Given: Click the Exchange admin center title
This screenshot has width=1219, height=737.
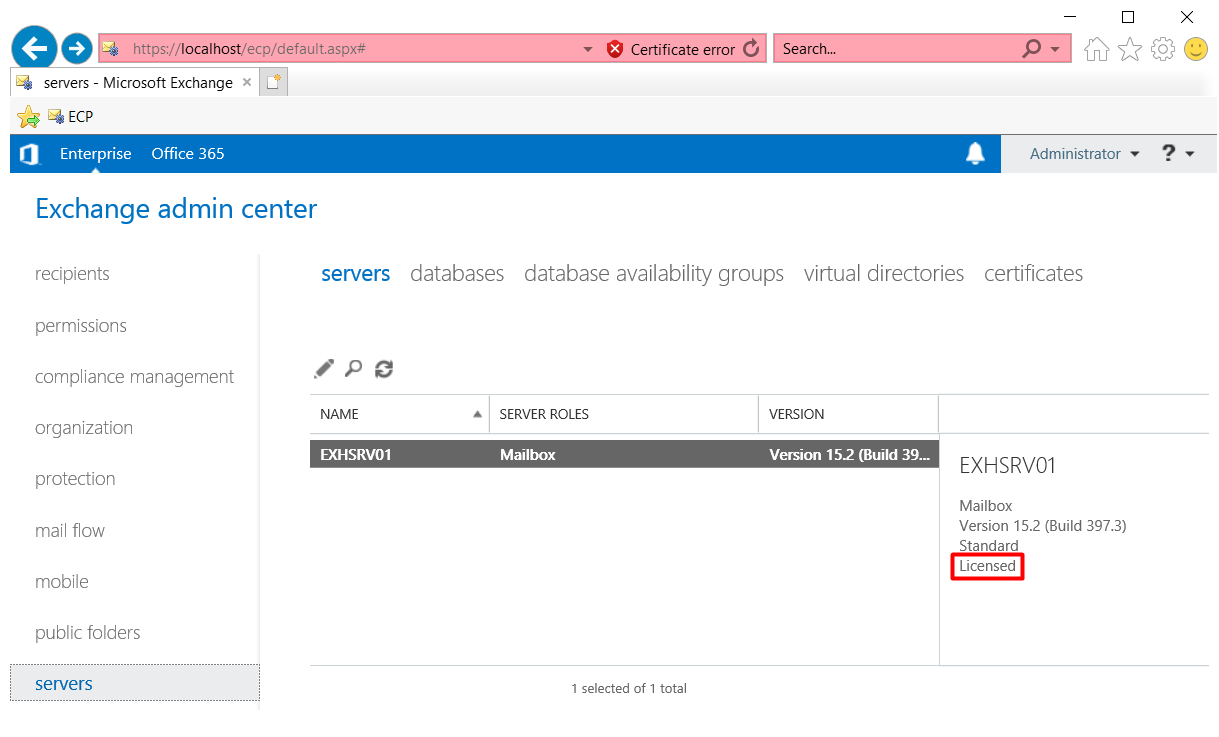Looking at the screenshot, I should point(176,209).
